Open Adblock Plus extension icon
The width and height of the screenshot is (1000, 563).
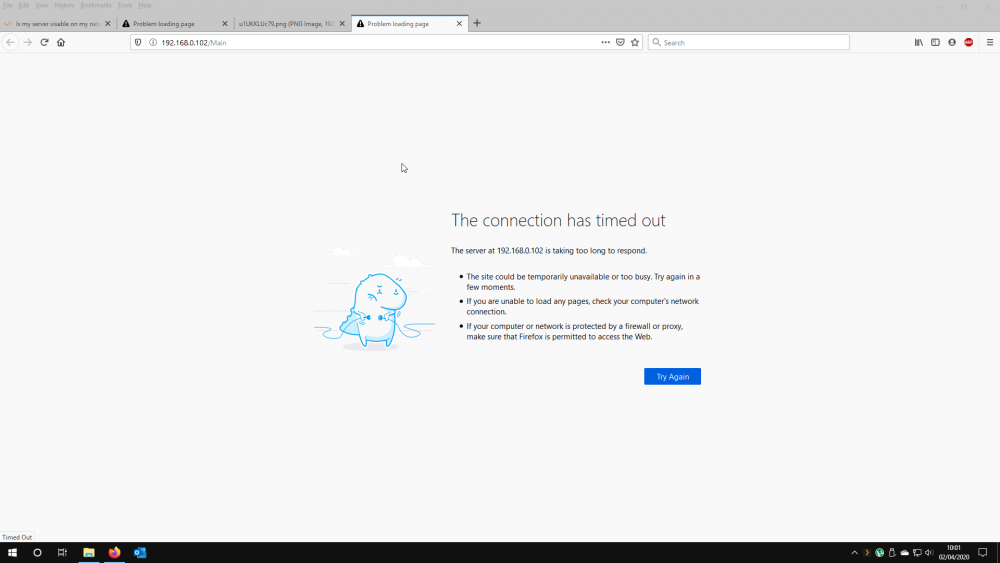tap(969, 43)
